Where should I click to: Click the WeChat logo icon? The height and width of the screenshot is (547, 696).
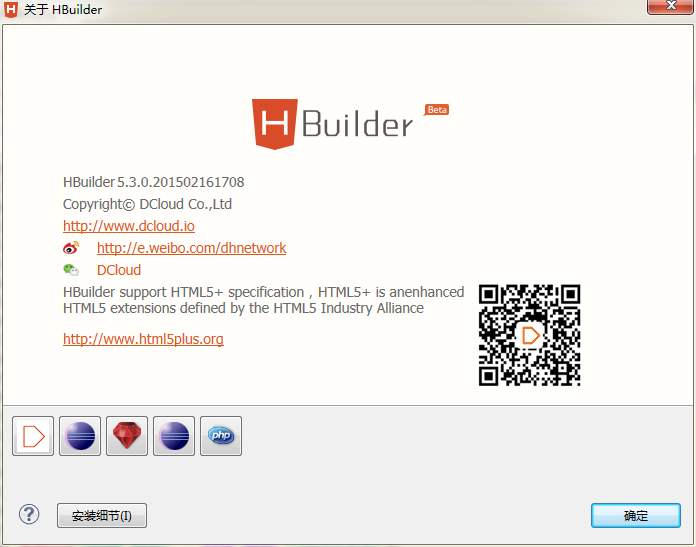(x=71, y=270)
